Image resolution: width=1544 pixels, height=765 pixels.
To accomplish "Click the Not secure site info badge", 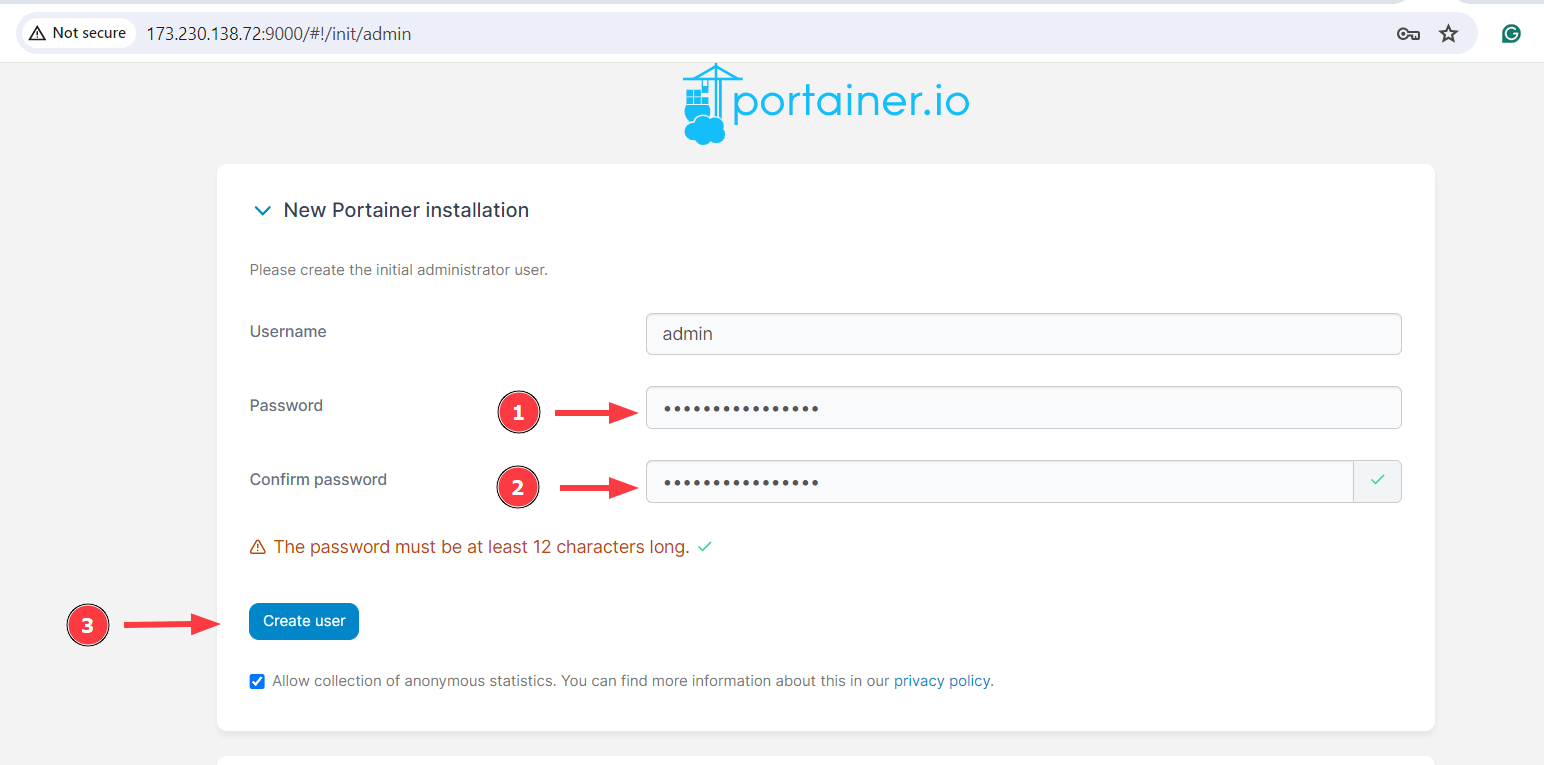I will [x=78, y=33].
